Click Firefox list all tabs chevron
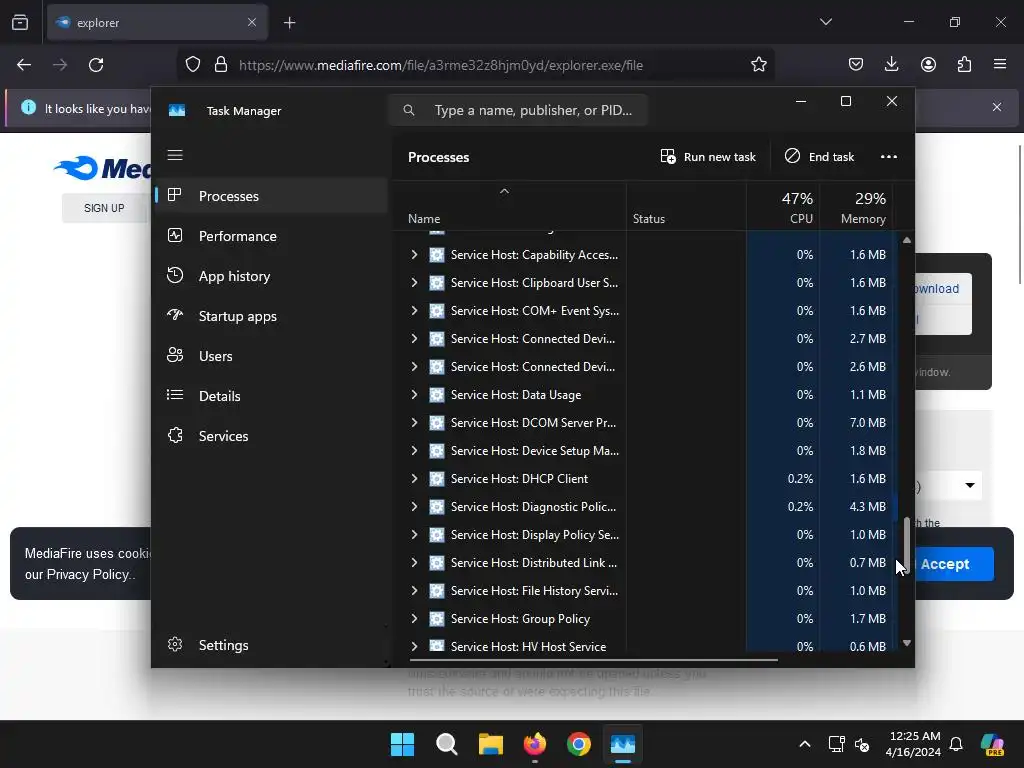The height and width of the screenshot is (768, 1024). click(826, 22)
